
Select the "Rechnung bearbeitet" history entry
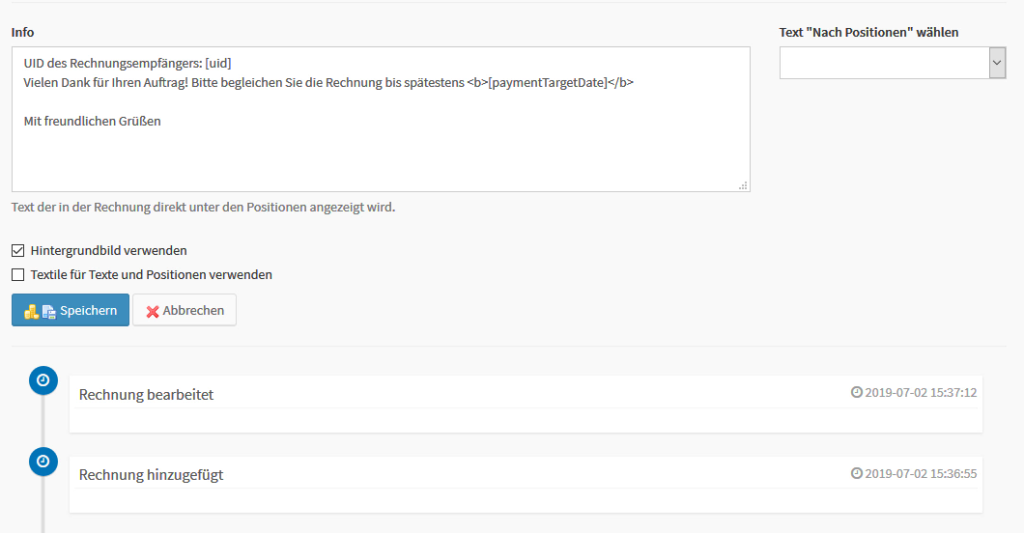tap(146, 395)
